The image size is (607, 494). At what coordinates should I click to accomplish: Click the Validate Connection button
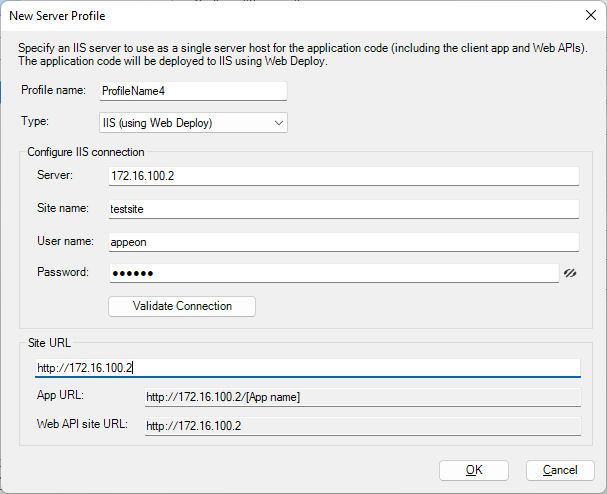182,306
